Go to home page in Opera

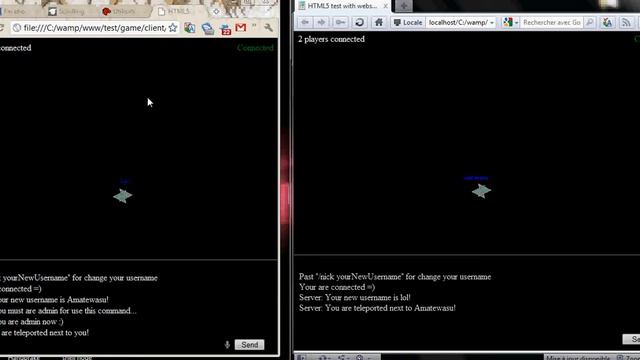tap(379, 22)
